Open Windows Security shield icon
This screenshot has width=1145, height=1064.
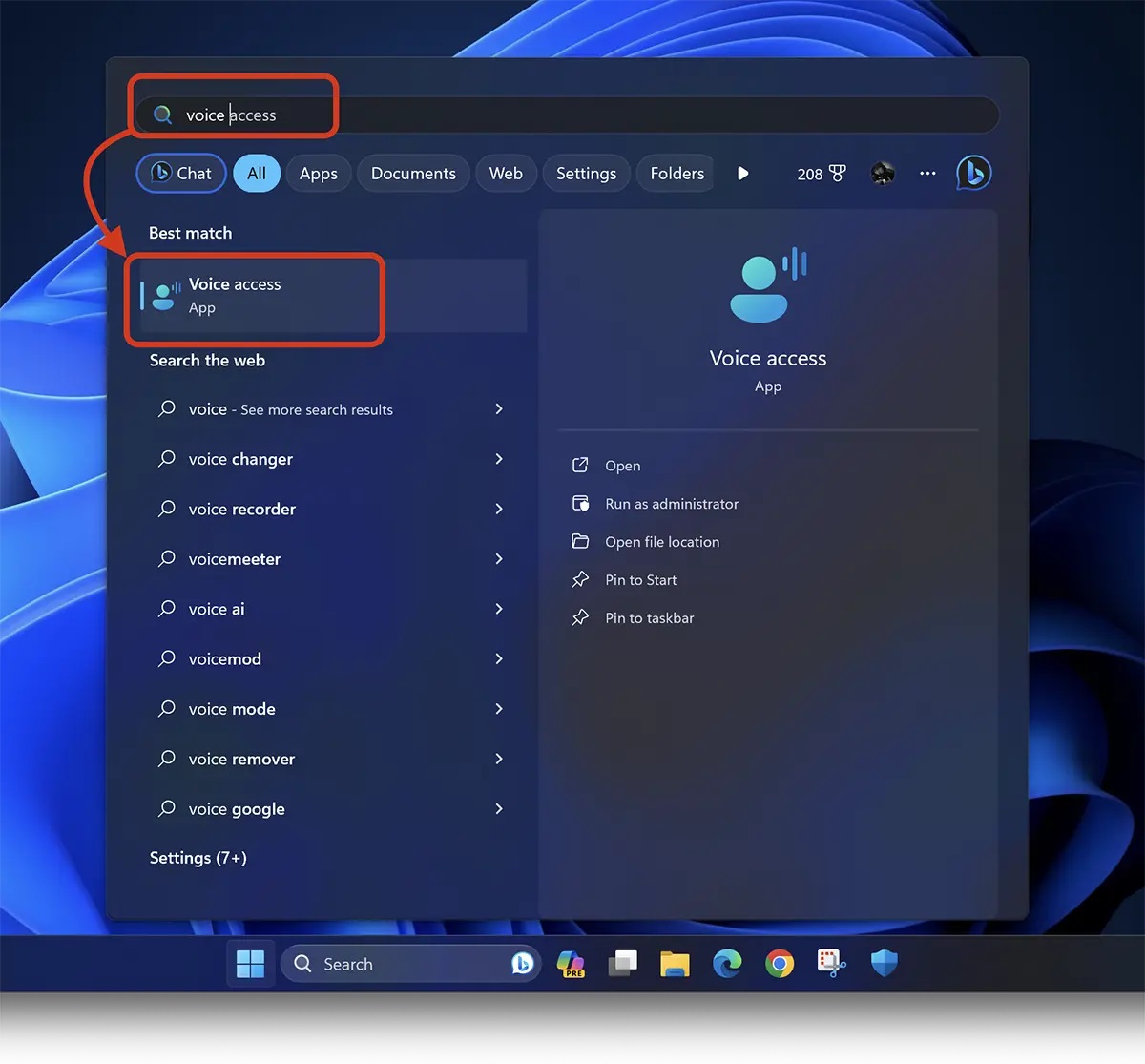pyautogui.click(x=885, y=964)
